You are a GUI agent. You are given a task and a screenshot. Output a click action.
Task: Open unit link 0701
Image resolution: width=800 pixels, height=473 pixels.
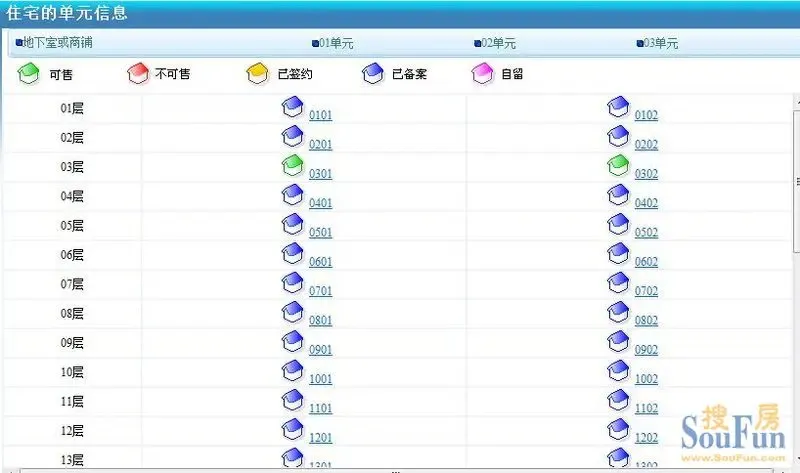click(x=320, y=291)
